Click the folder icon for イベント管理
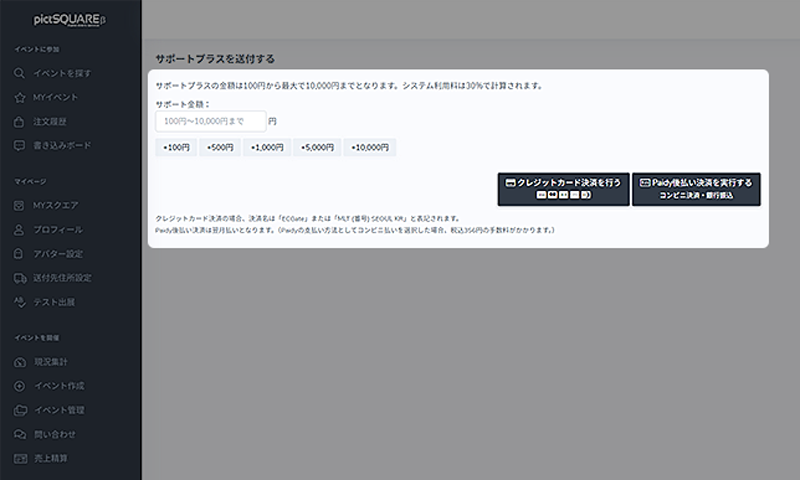The height and width of the screenshot is (480, 800). tap(20, 410)
